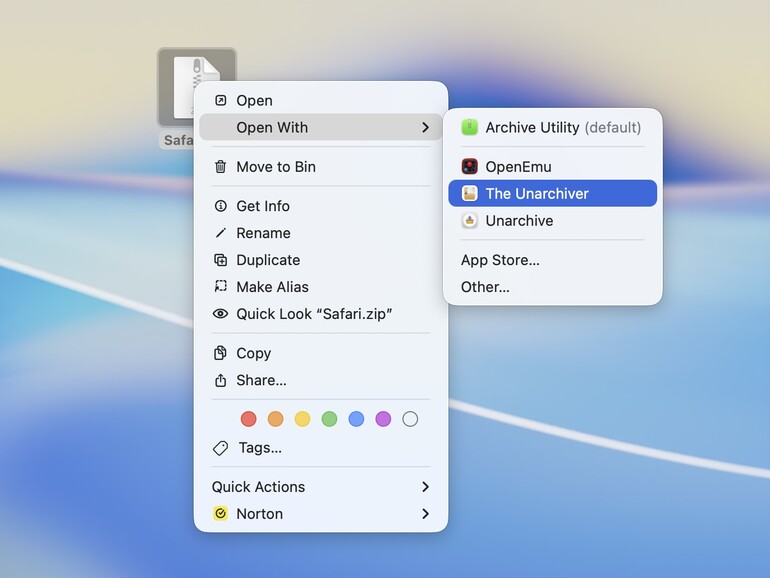
Task: Choose Copy from the context menu
Action: [x=321, y=353]
